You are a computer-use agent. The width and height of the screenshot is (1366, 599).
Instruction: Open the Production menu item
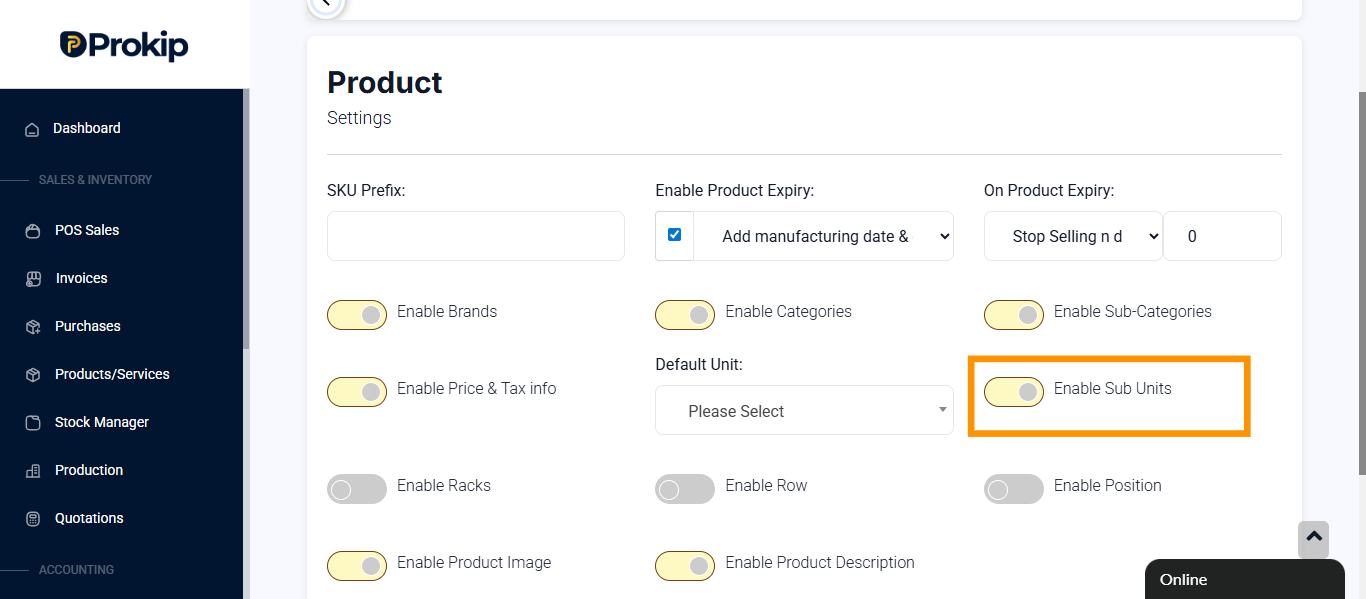coord(89,470)
